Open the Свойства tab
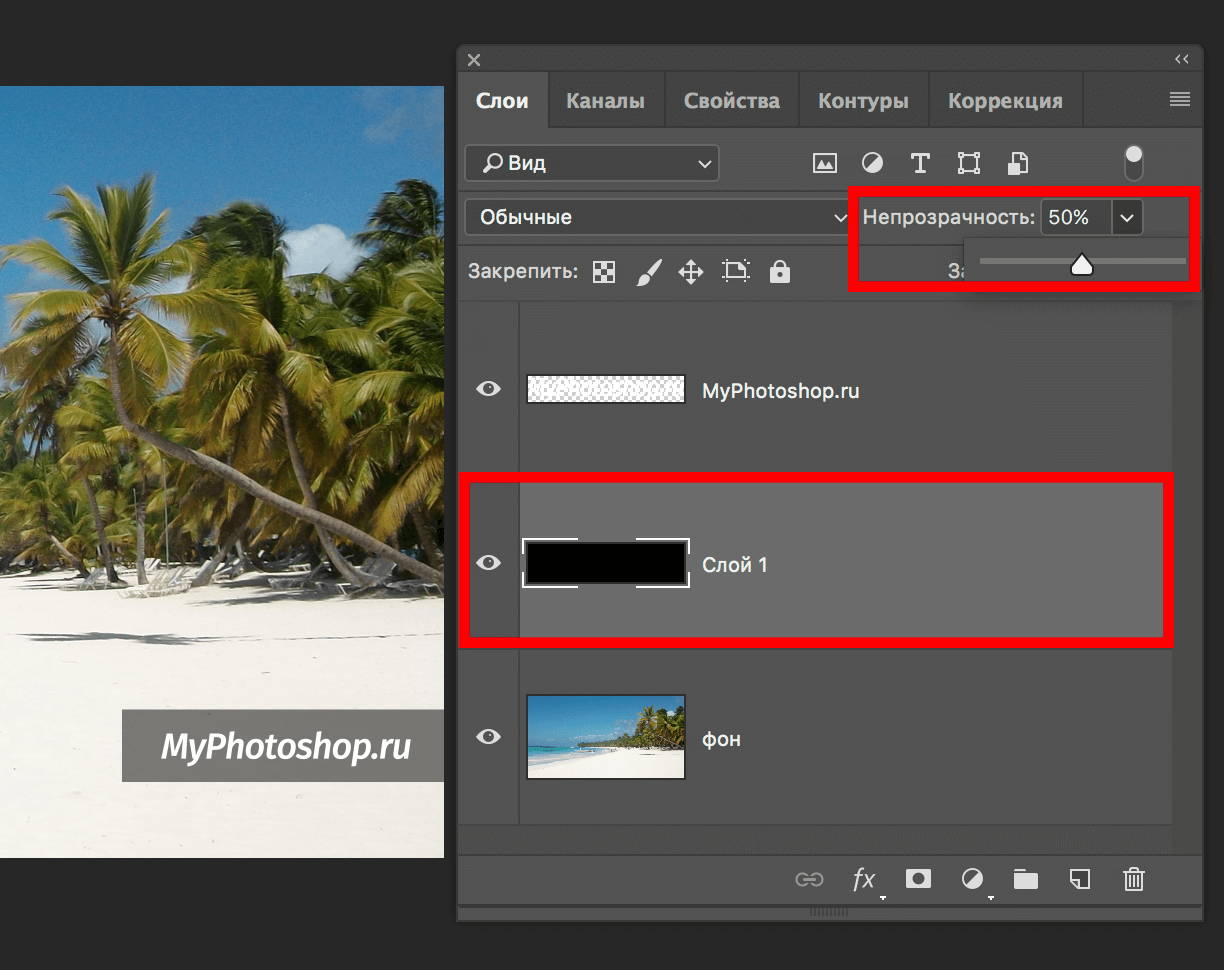1224x970 pixels. click(731, 101)
